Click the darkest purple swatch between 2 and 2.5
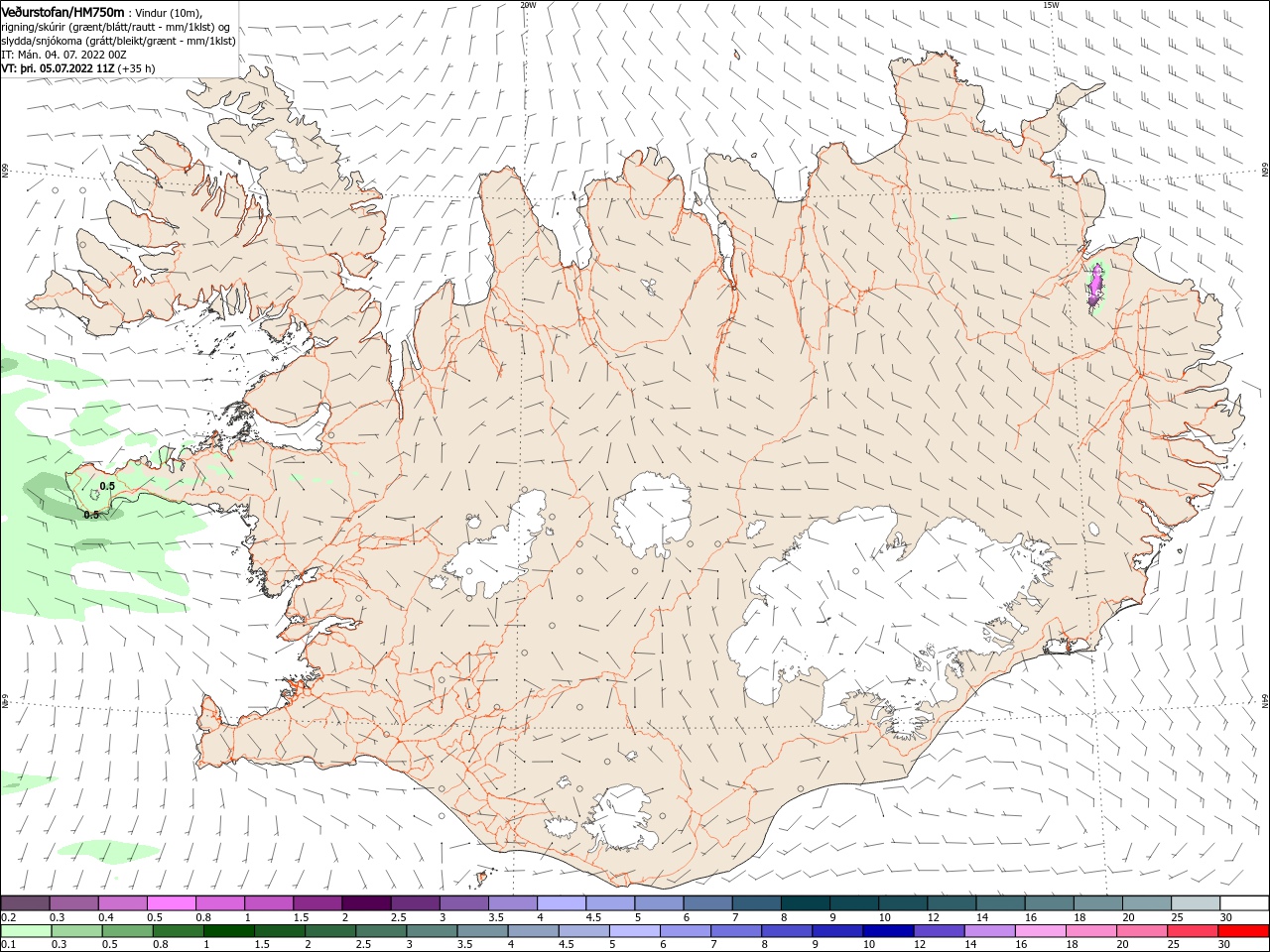The height and width of the screenshot is (952, 1270). click(365, 903)
